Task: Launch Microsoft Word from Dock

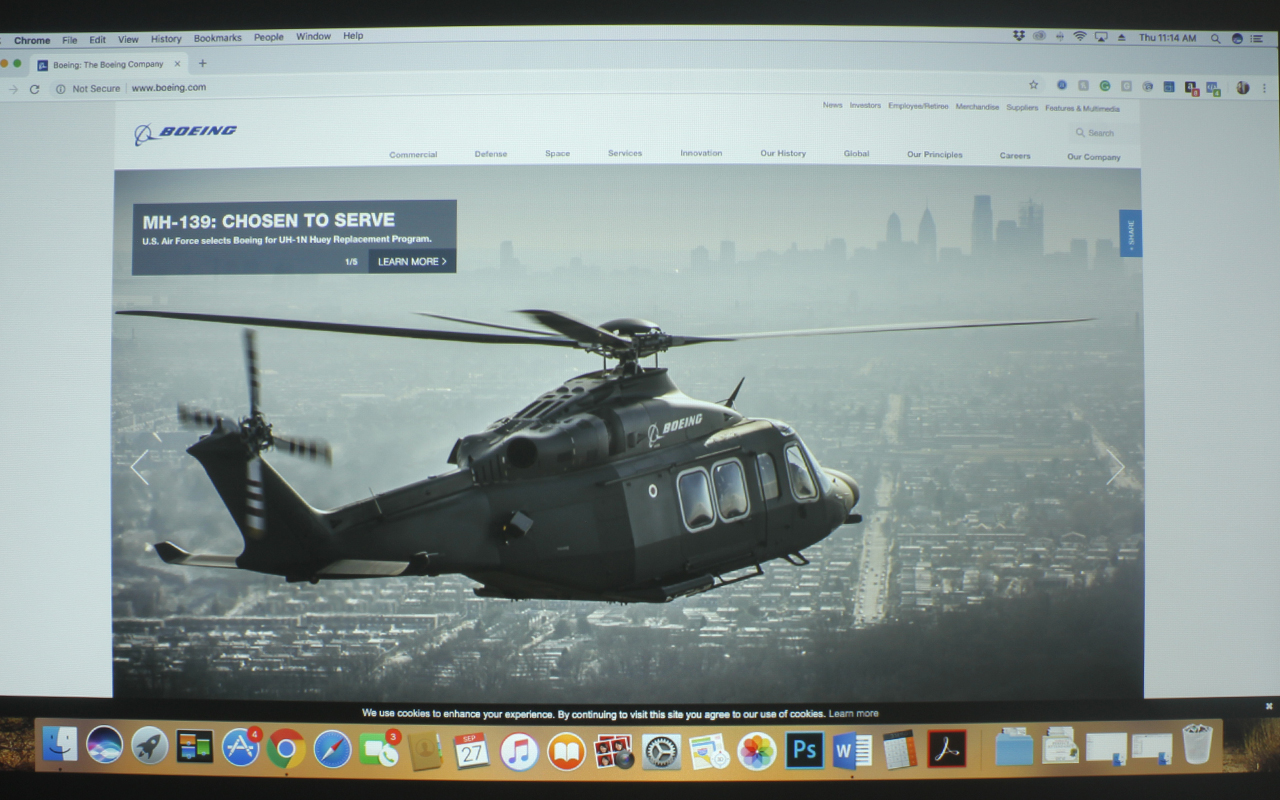Action: pyautogui.click(x=852, y=750)
